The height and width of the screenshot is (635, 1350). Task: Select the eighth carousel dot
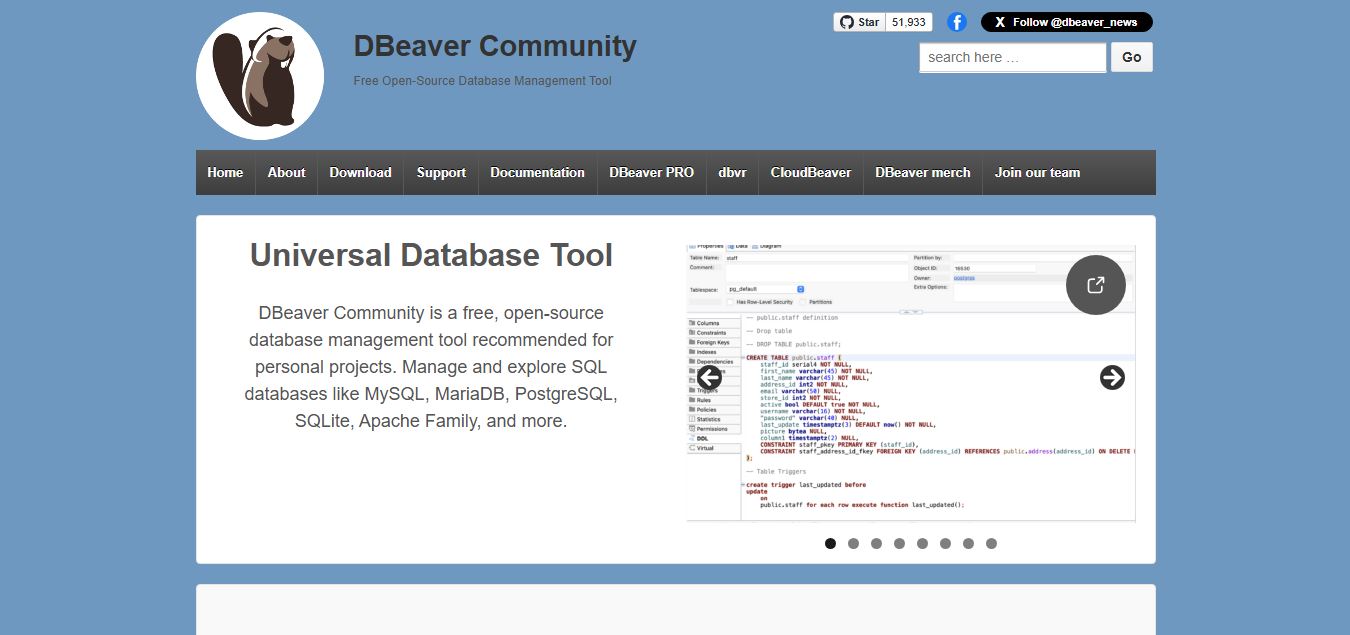991,544
